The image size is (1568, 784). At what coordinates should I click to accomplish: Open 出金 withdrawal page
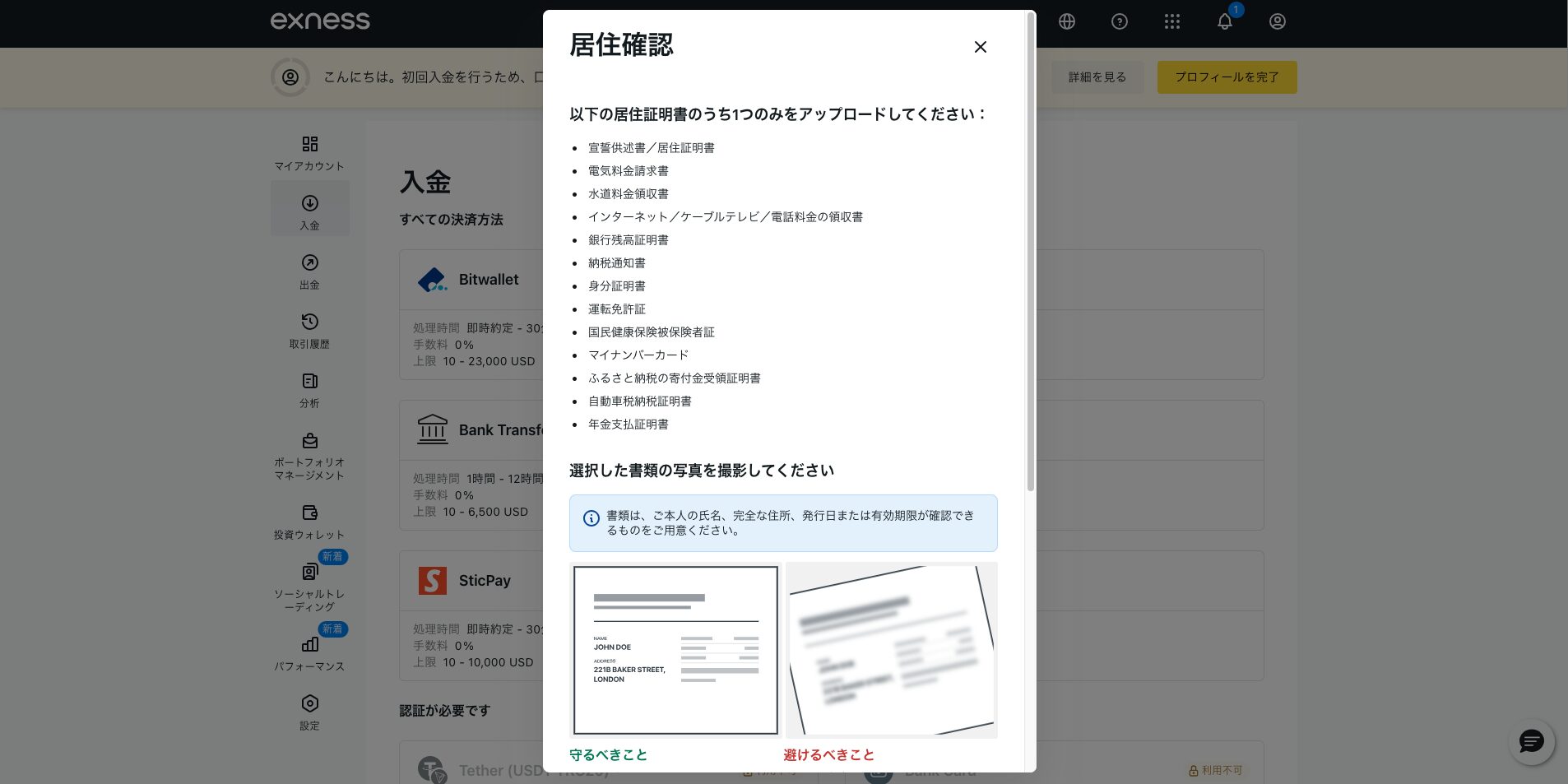[x=309, y=271]
